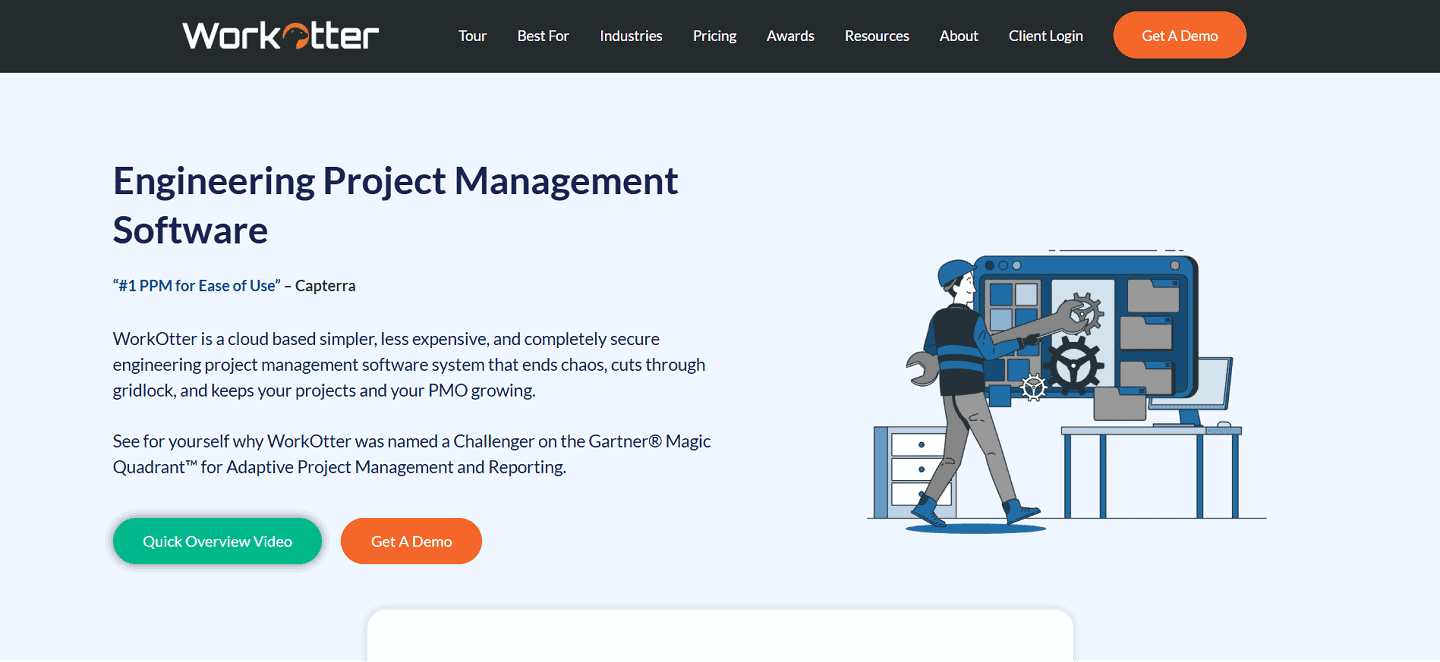
Task: Expand the Resources dropdown
Action: coord(876,35)
